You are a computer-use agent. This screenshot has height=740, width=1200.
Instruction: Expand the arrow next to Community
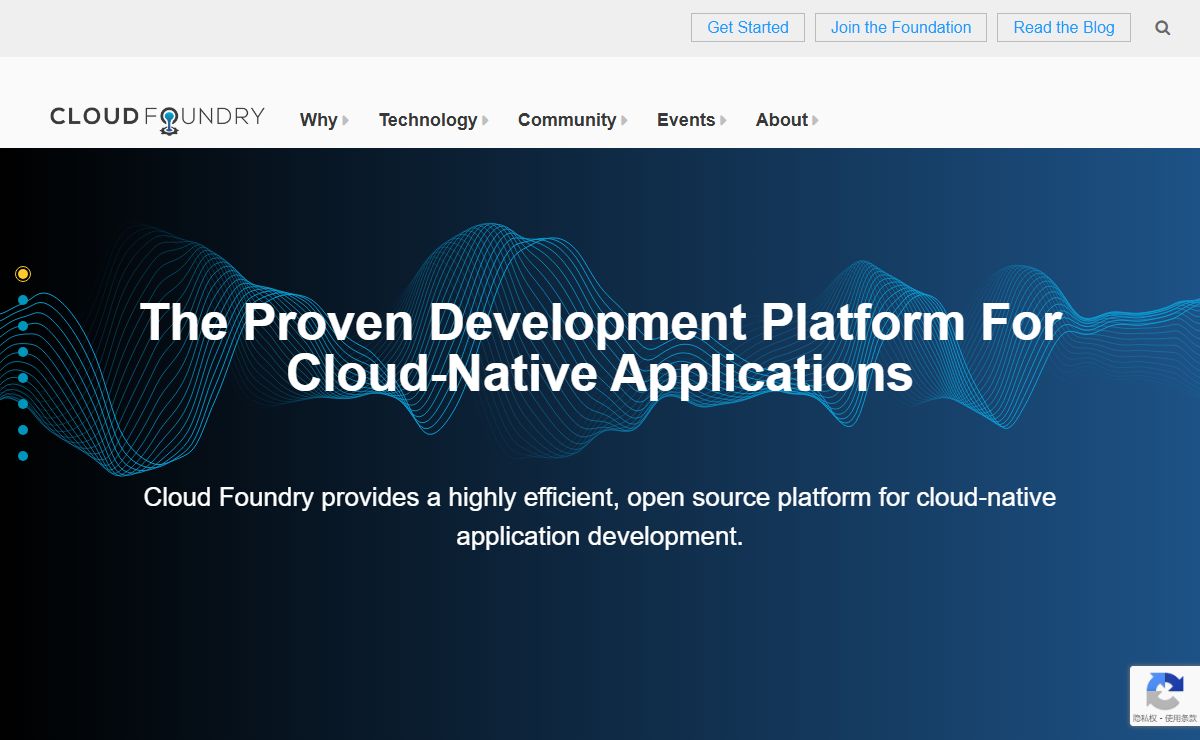click(x=624, y=120)
